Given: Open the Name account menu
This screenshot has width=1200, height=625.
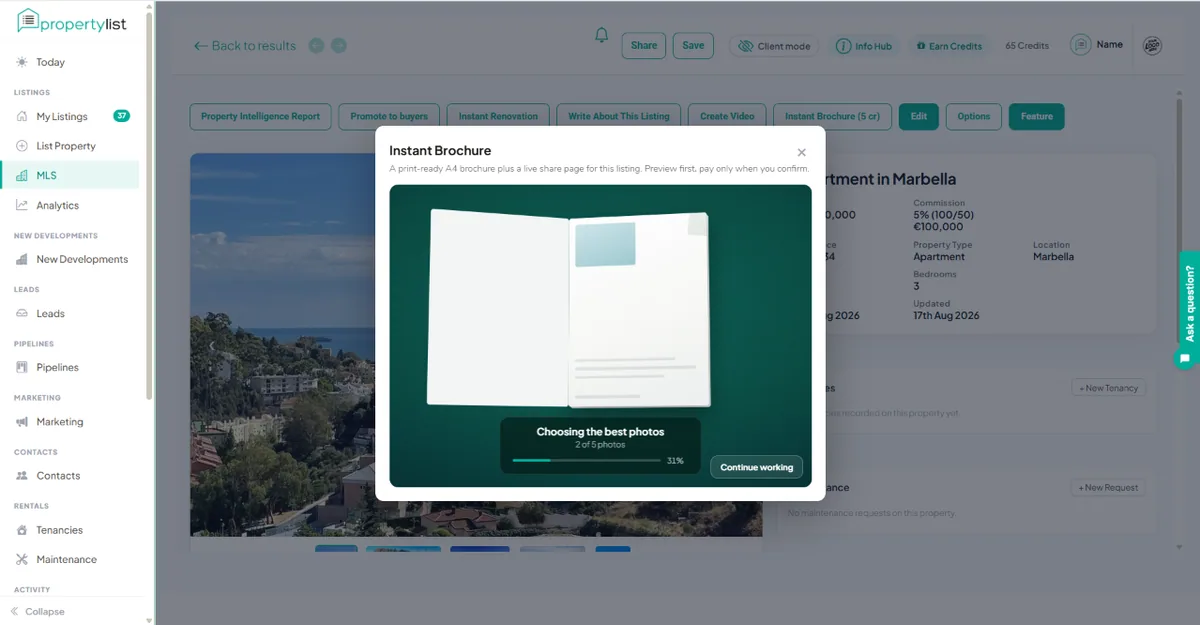Looking at the screenshot, I should 1097,45.
